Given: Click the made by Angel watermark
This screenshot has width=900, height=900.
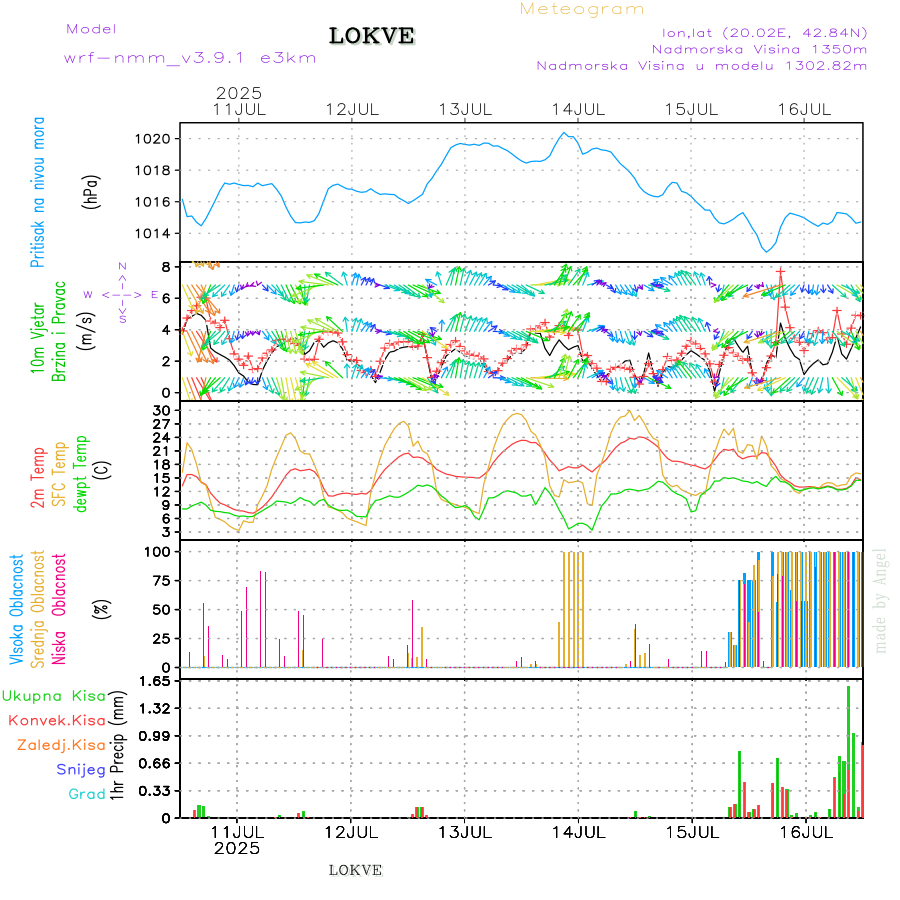Looking at the screenshot, I should [x=881, y=600].
